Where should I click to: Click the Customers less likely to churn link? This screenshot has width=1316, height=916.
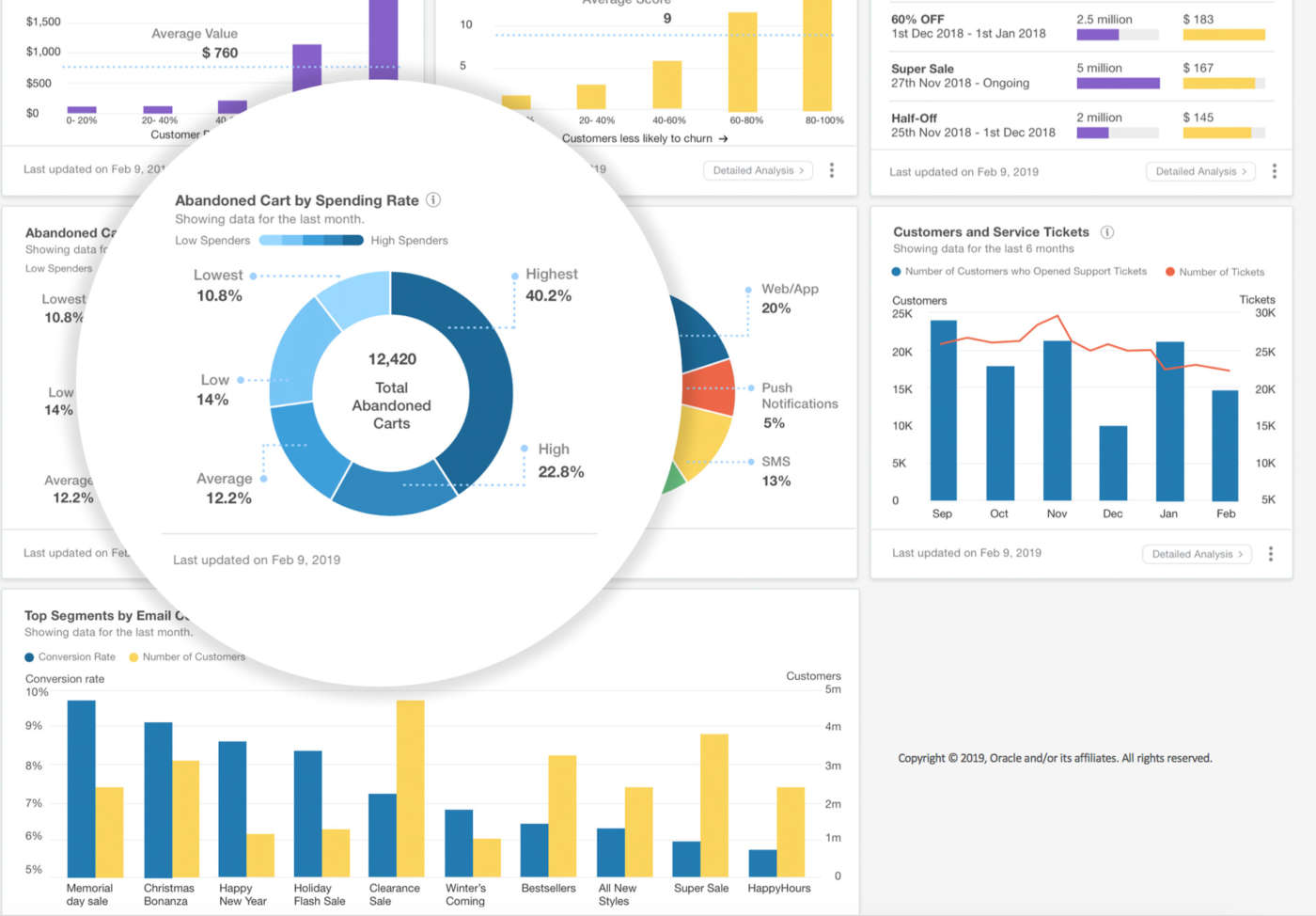pyautogui.click(x=636, y=138)
